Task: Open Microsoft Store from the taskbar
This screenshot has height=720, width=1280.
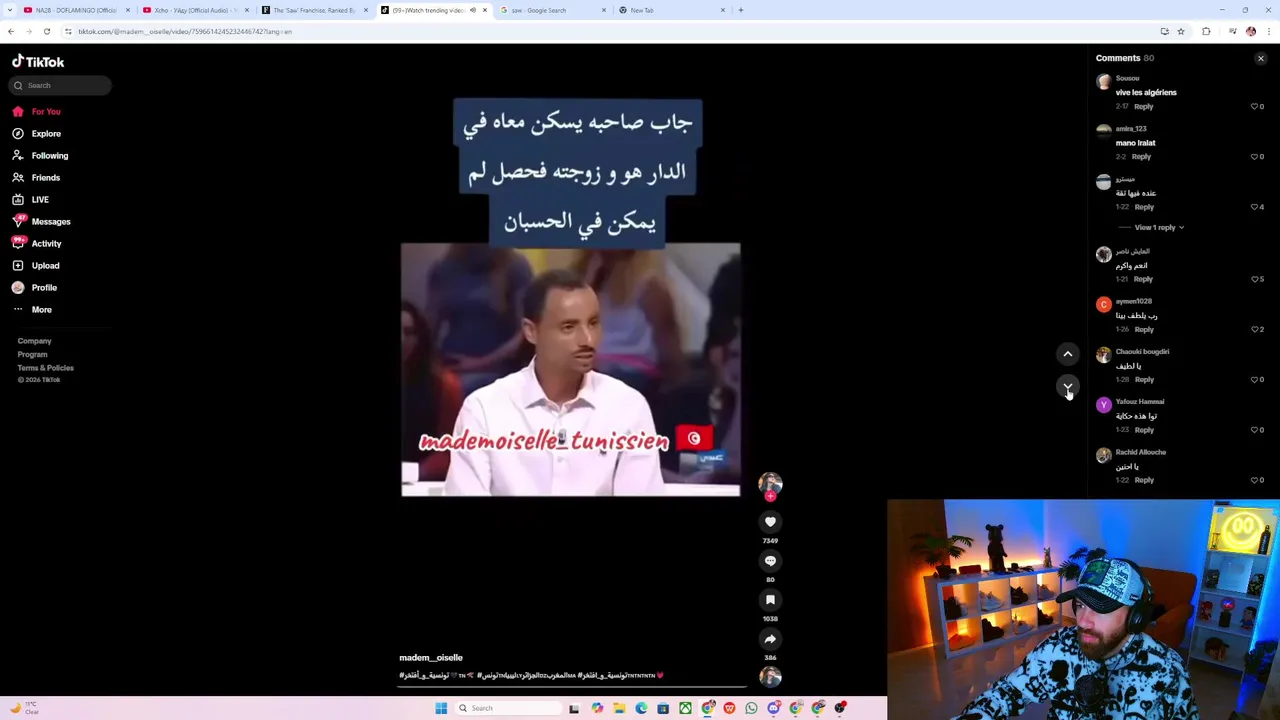Action: pyautogui.click(x=663, y=708)
